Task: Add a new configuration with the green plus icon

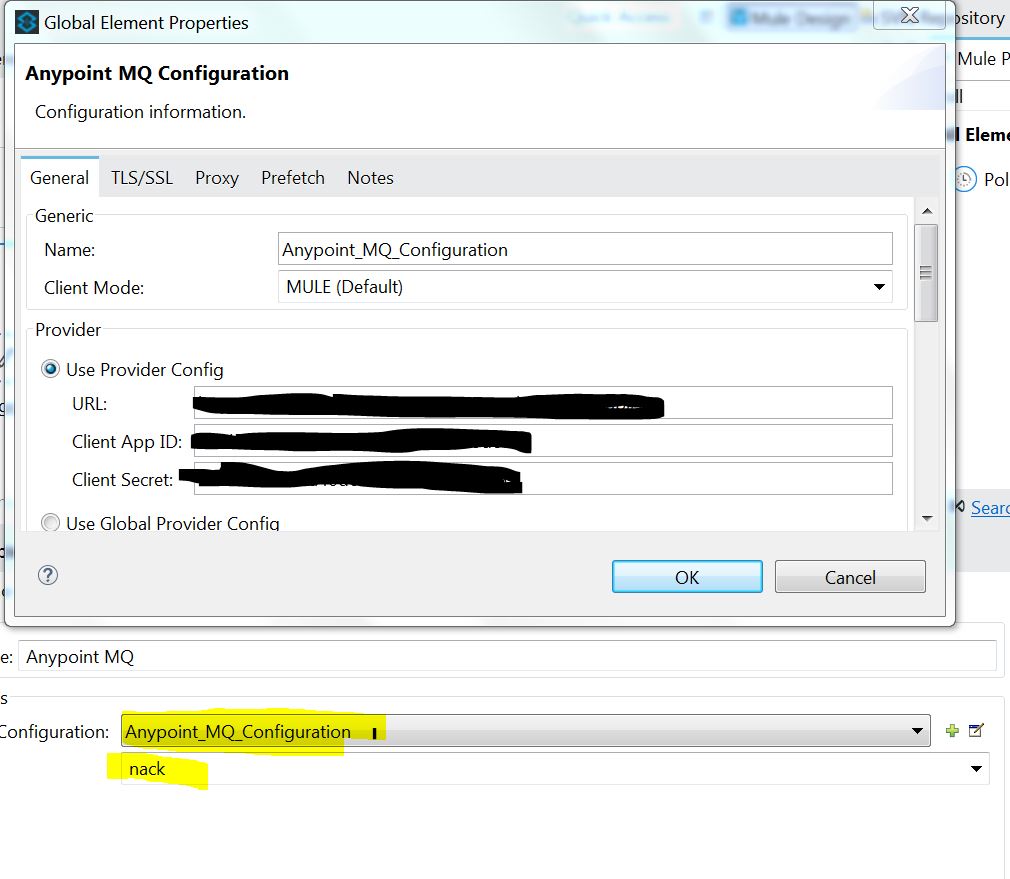Action: pos(952,730)
